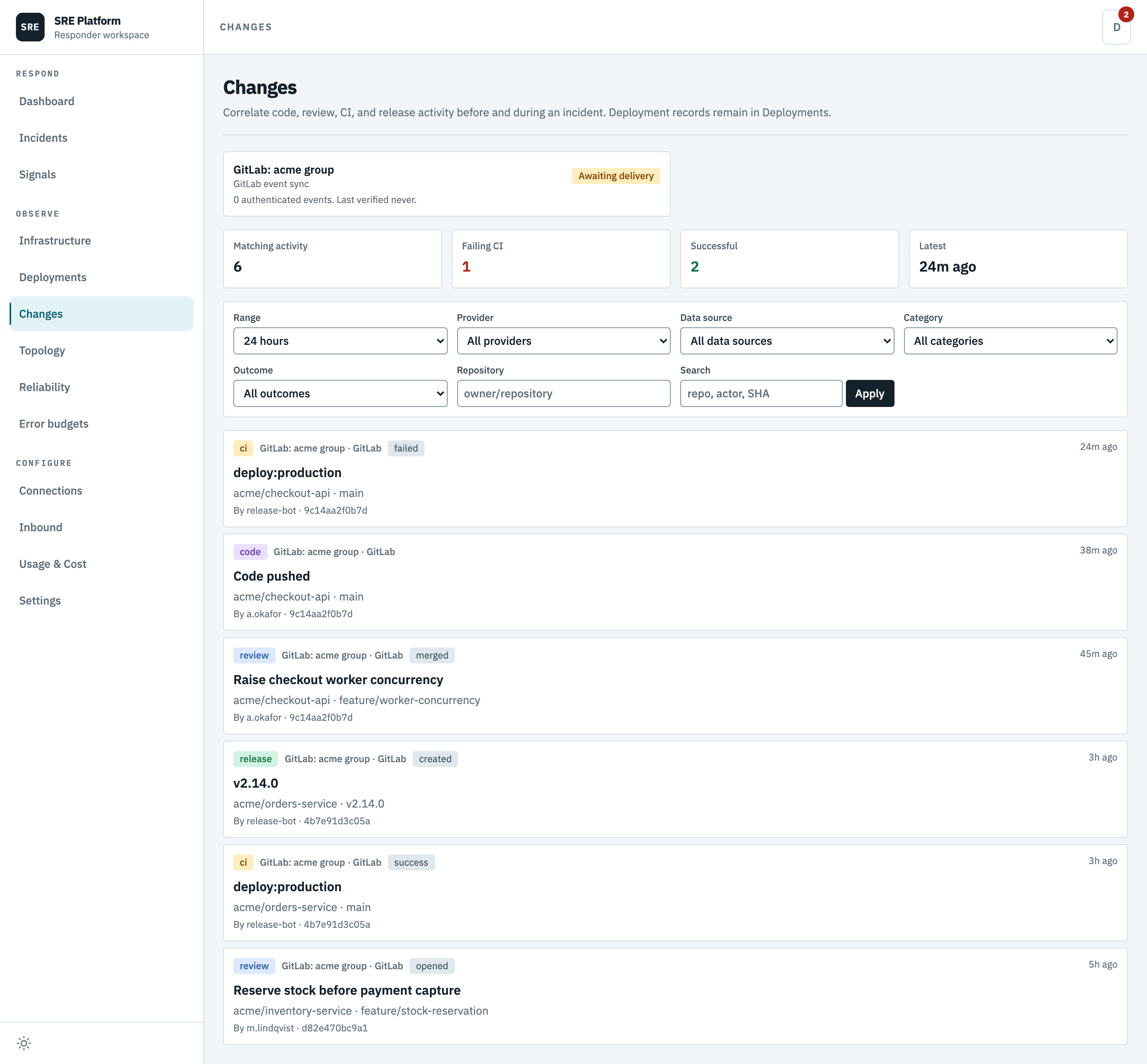Screen dimensions: 1147x1064
Task: Click acme/orders-service · v2.14.0 text
Action: pyautogui.click(x=309, y=804)
